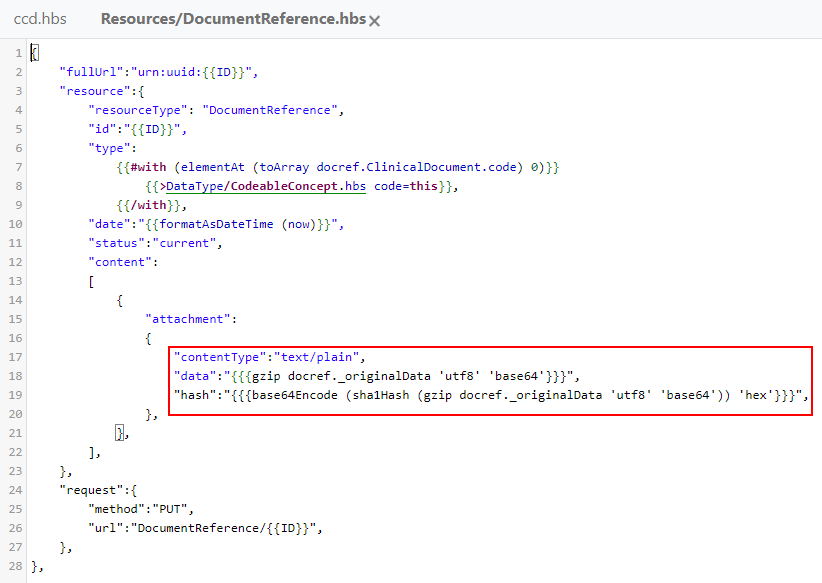Viewport: 822px width, 583px height.
Task: Click the highlighted brace on line 1
Action: click(34, 51)
